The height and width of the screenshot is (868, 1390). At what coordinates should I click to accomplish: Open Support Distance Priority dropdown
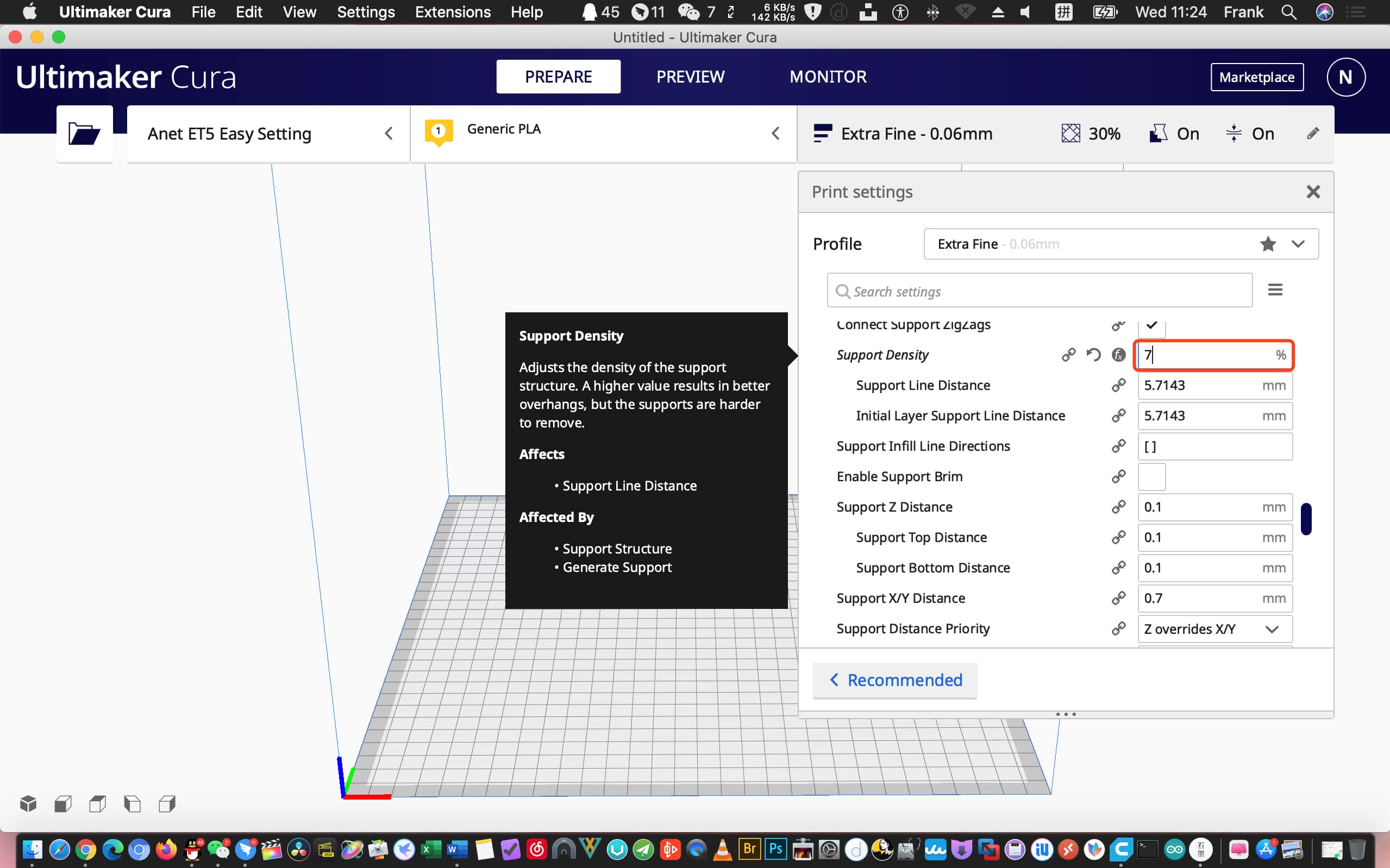coord(1214,628)
